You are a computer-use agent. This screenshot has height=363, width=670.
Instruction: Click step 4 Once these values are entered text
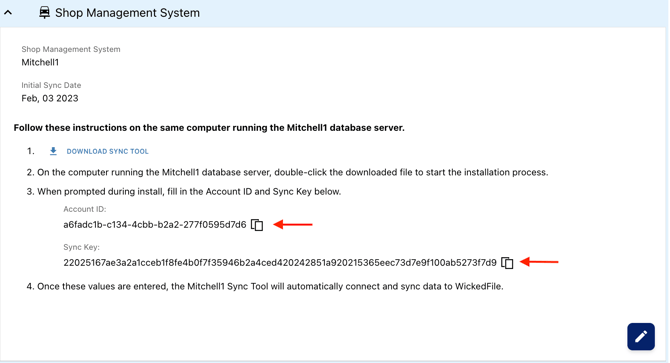pos(265,287)
